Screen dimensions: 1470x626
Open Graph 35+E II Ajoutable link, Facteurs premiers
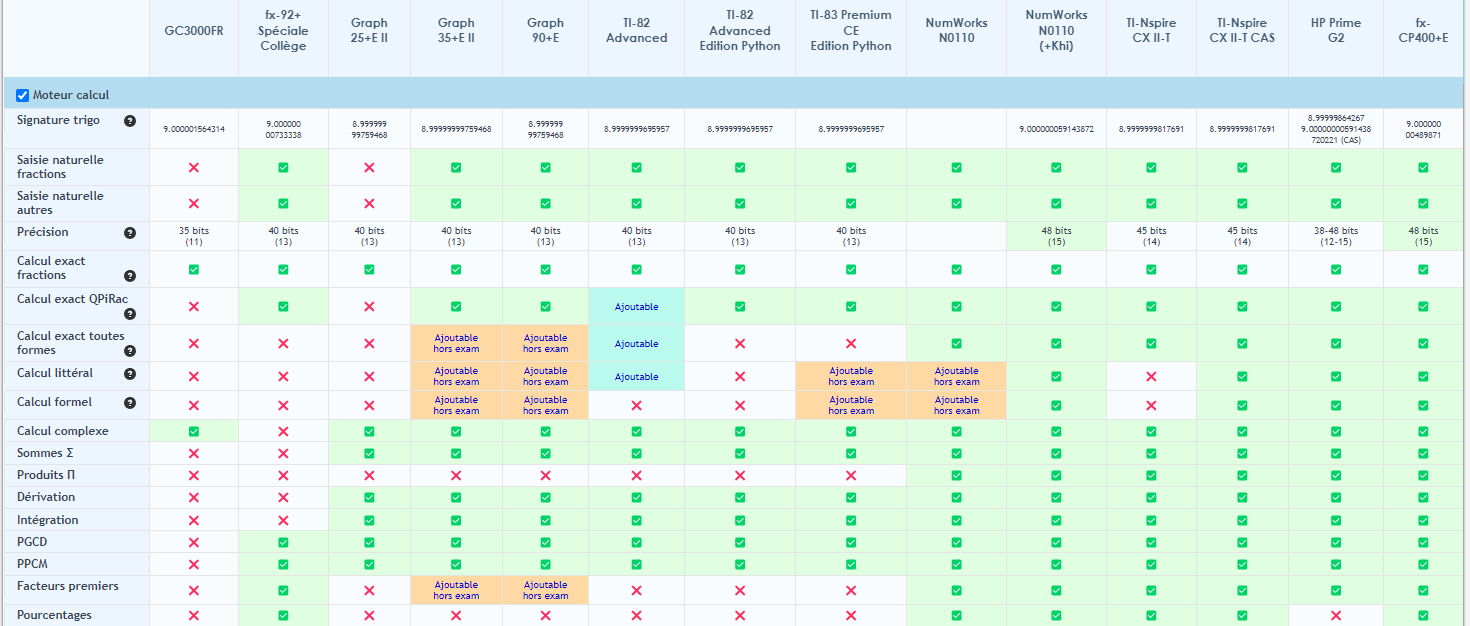(x=456, y=590)
